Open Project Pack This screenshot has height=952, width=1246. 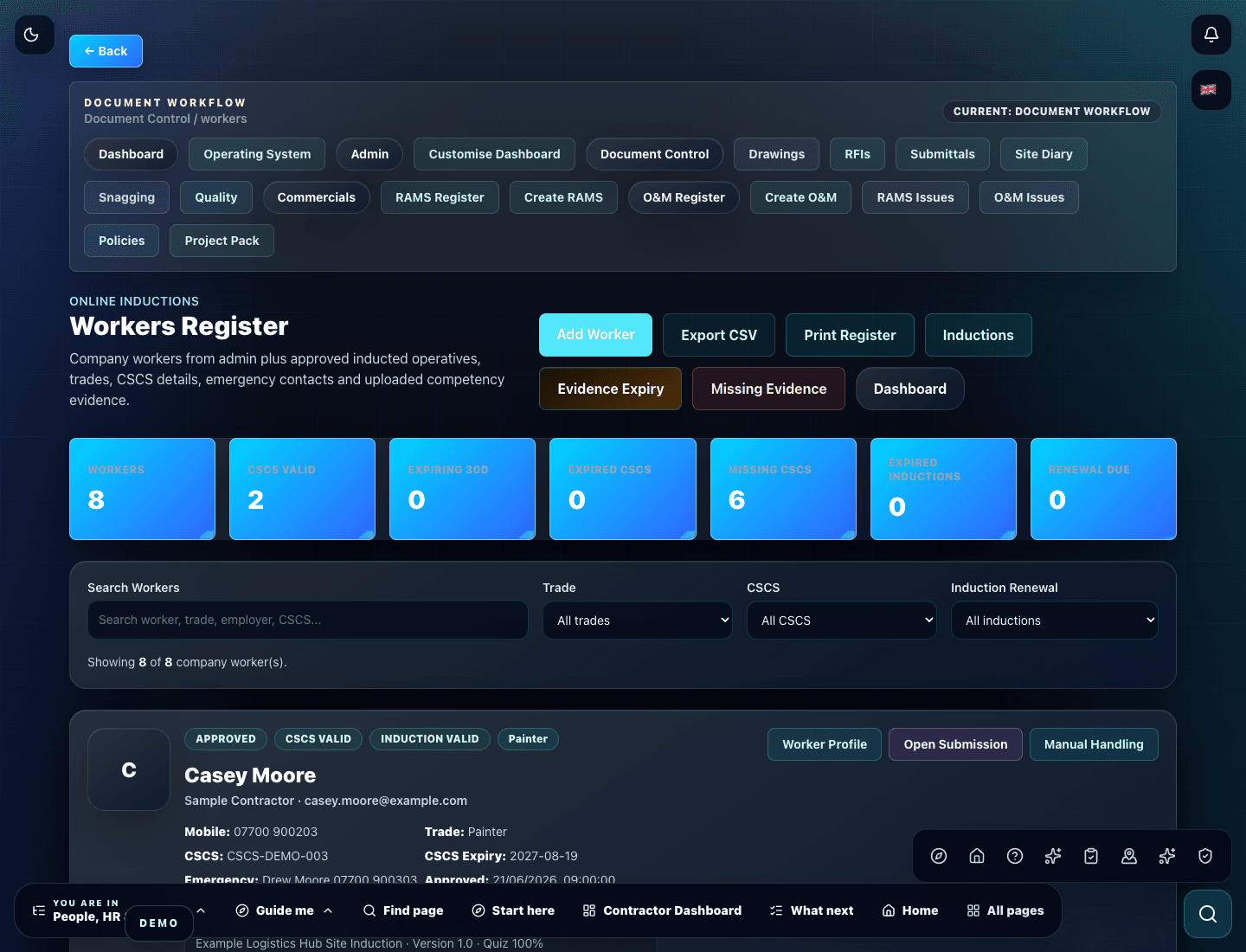tap(222, 241)
